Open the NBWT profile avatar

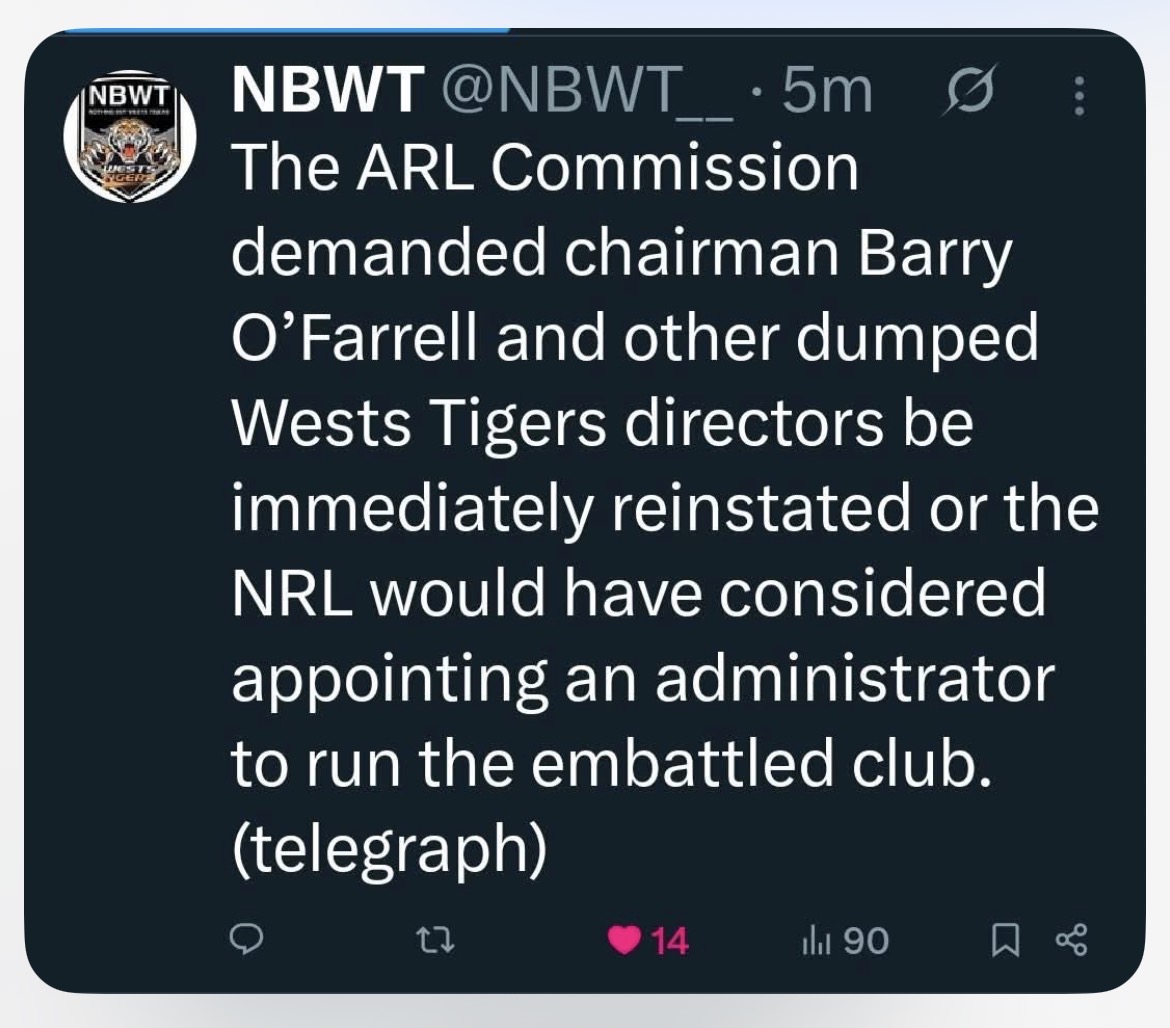pyautogui.click(x=130, y=137)
